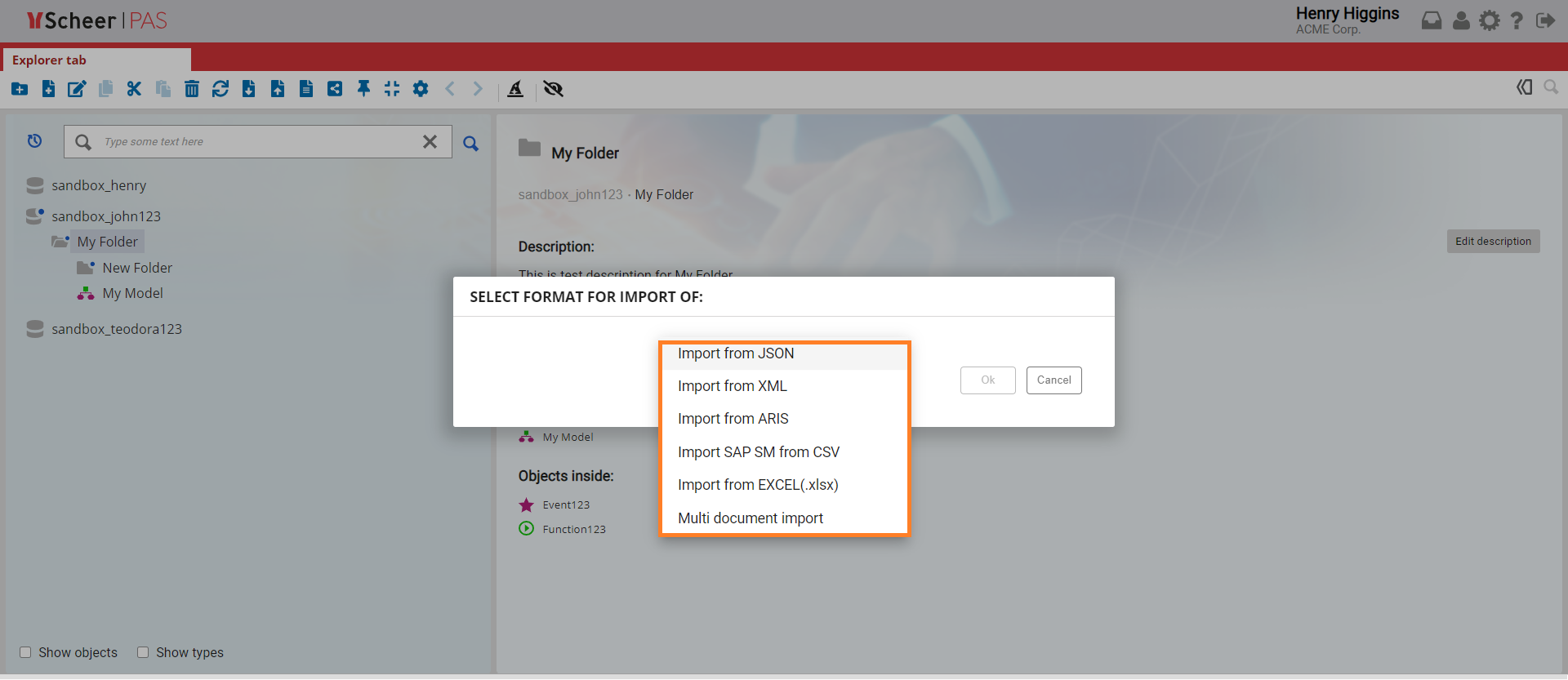
Task: Open My Model in the content panel
Action: tap(568, 438)
